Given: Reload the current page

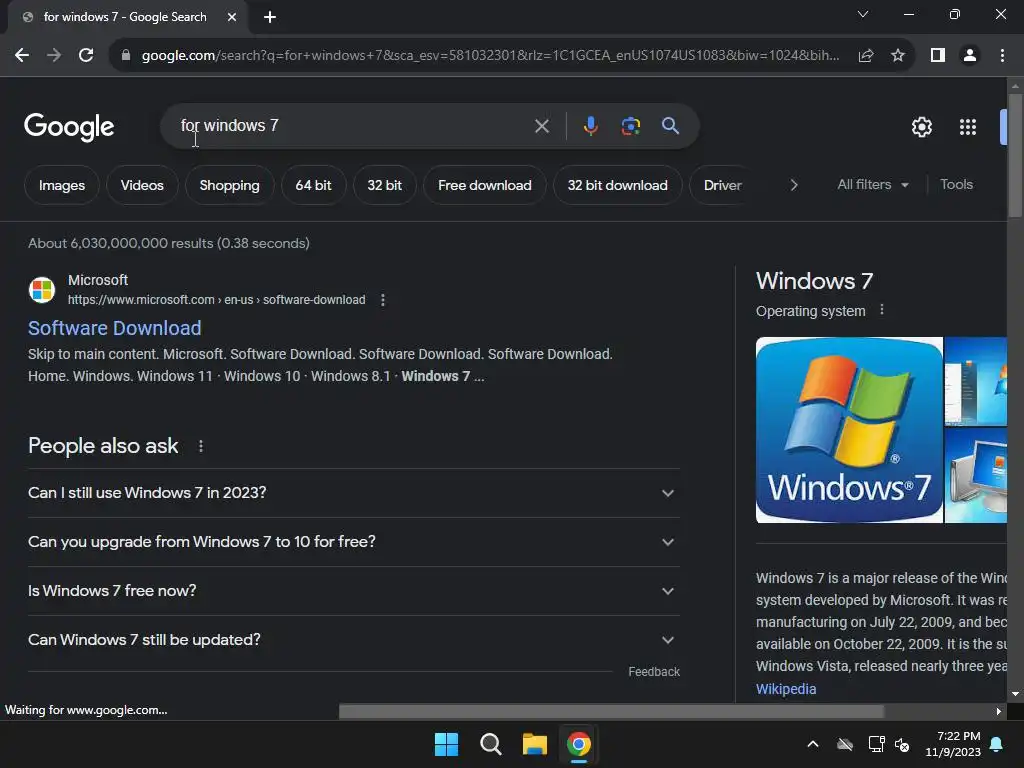Looking at the screenshot, I should (x=86, y=56).
